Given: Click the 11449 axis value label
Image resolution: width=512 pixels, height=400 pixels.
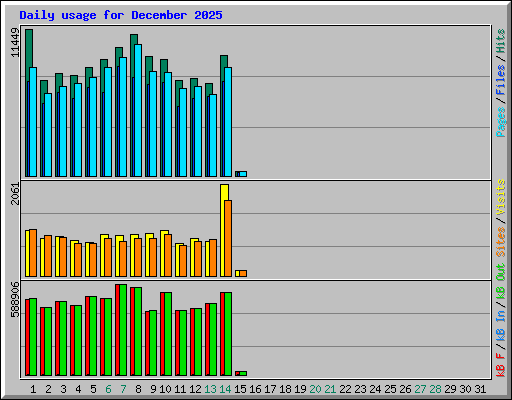Looking at the screenshot, I should [x=15, y=42].
